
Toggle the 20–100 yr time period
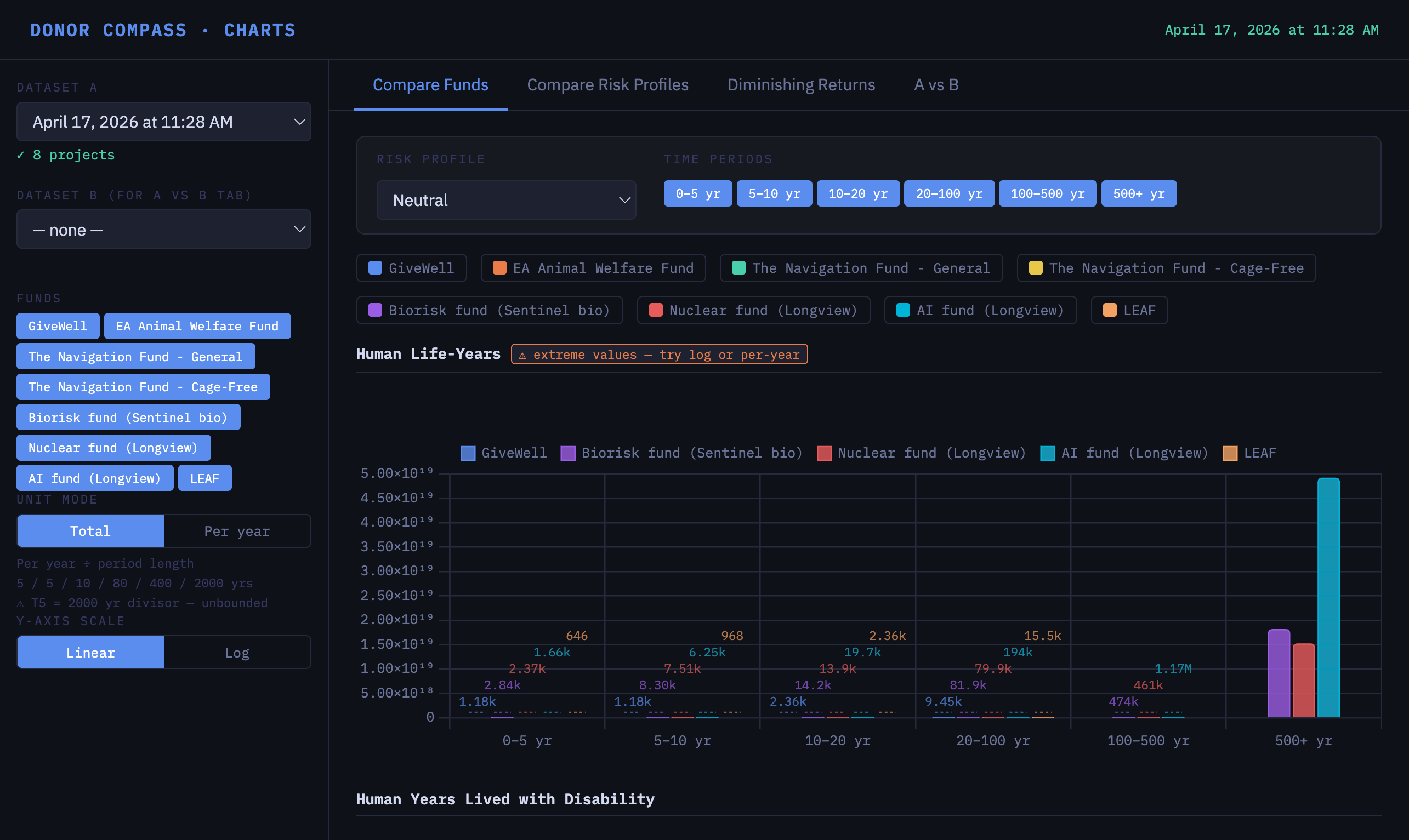(949, 193)
